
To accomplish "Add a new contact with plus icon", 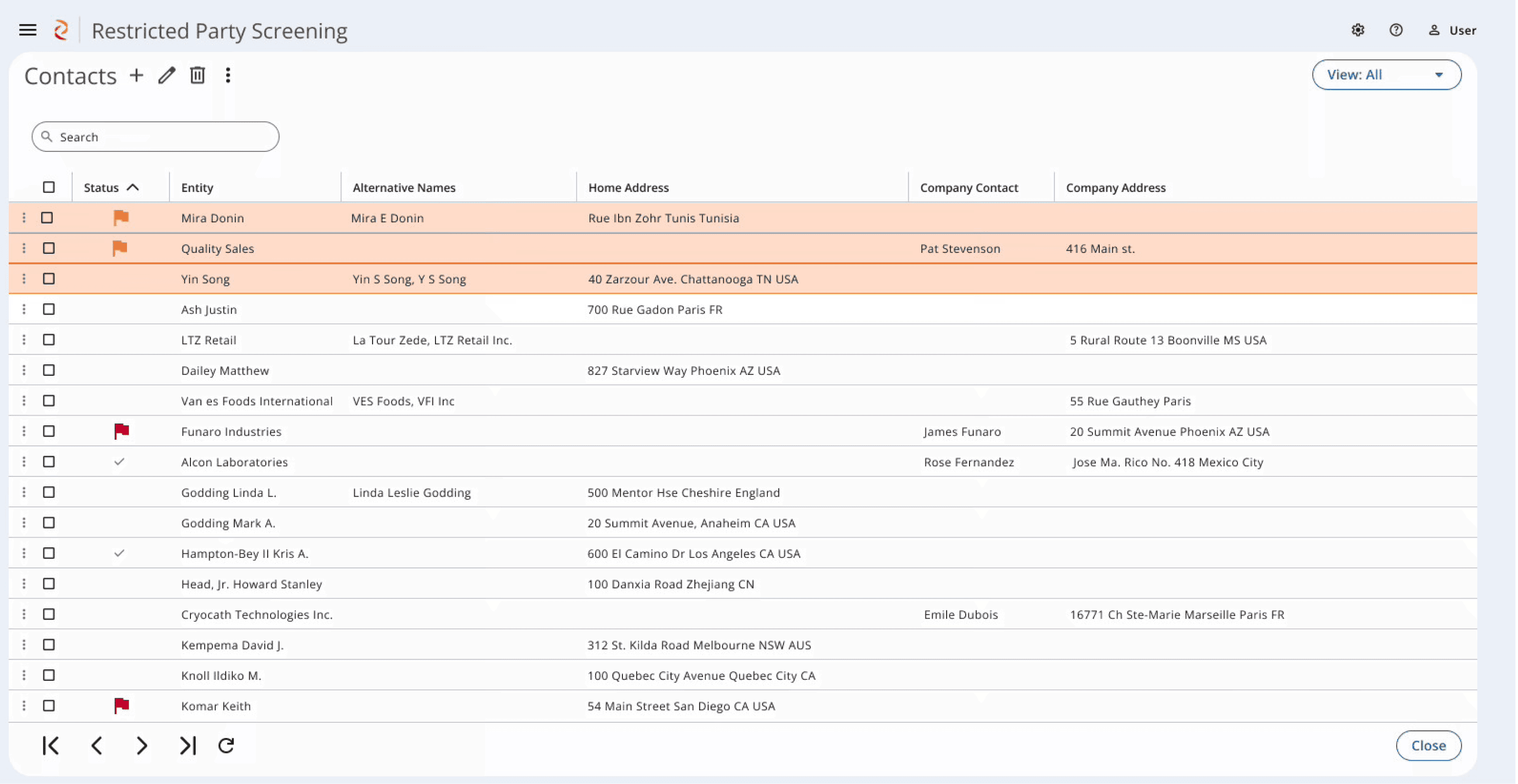I will coord(136,75).
